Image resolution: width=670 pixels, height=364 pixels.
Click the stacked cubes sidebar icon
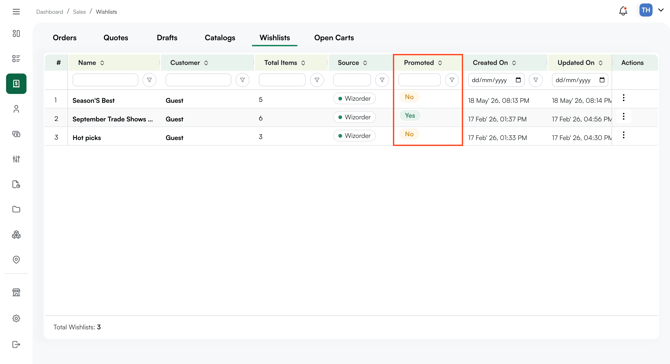point(16,235)
